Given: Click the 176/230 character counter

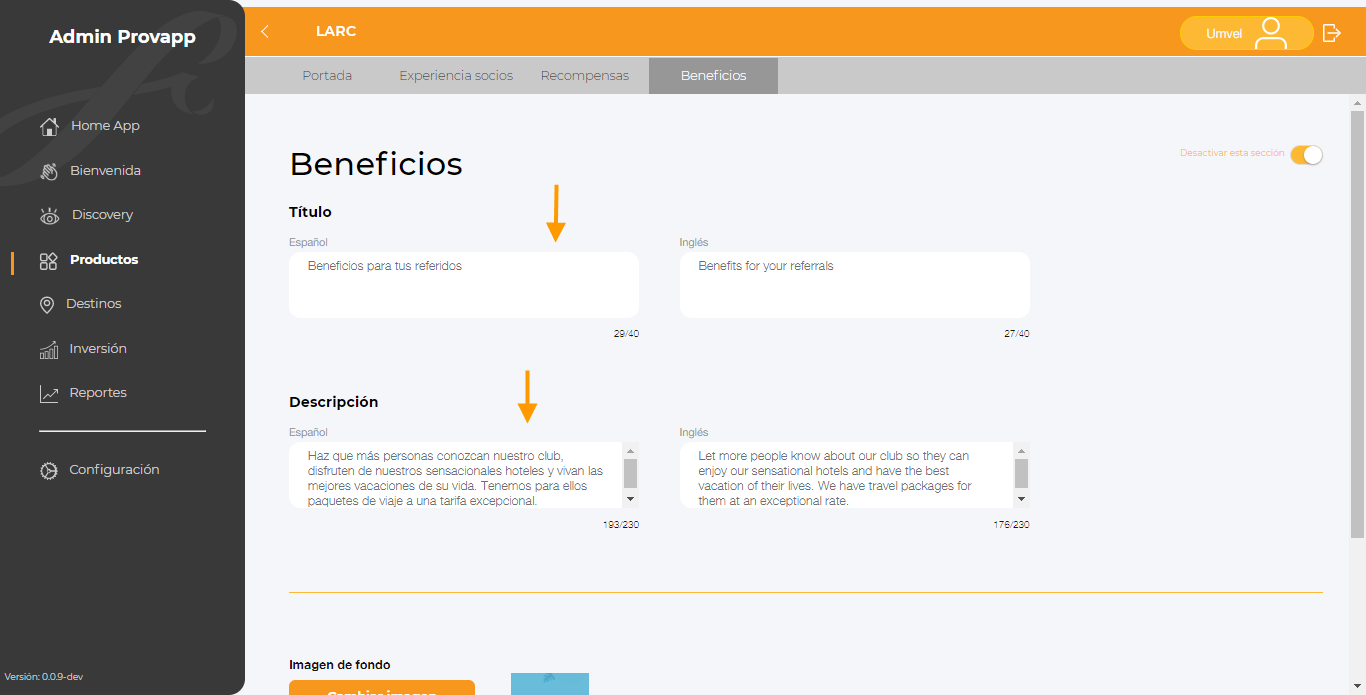Looking at the screenshot, I should (1012, 524).
